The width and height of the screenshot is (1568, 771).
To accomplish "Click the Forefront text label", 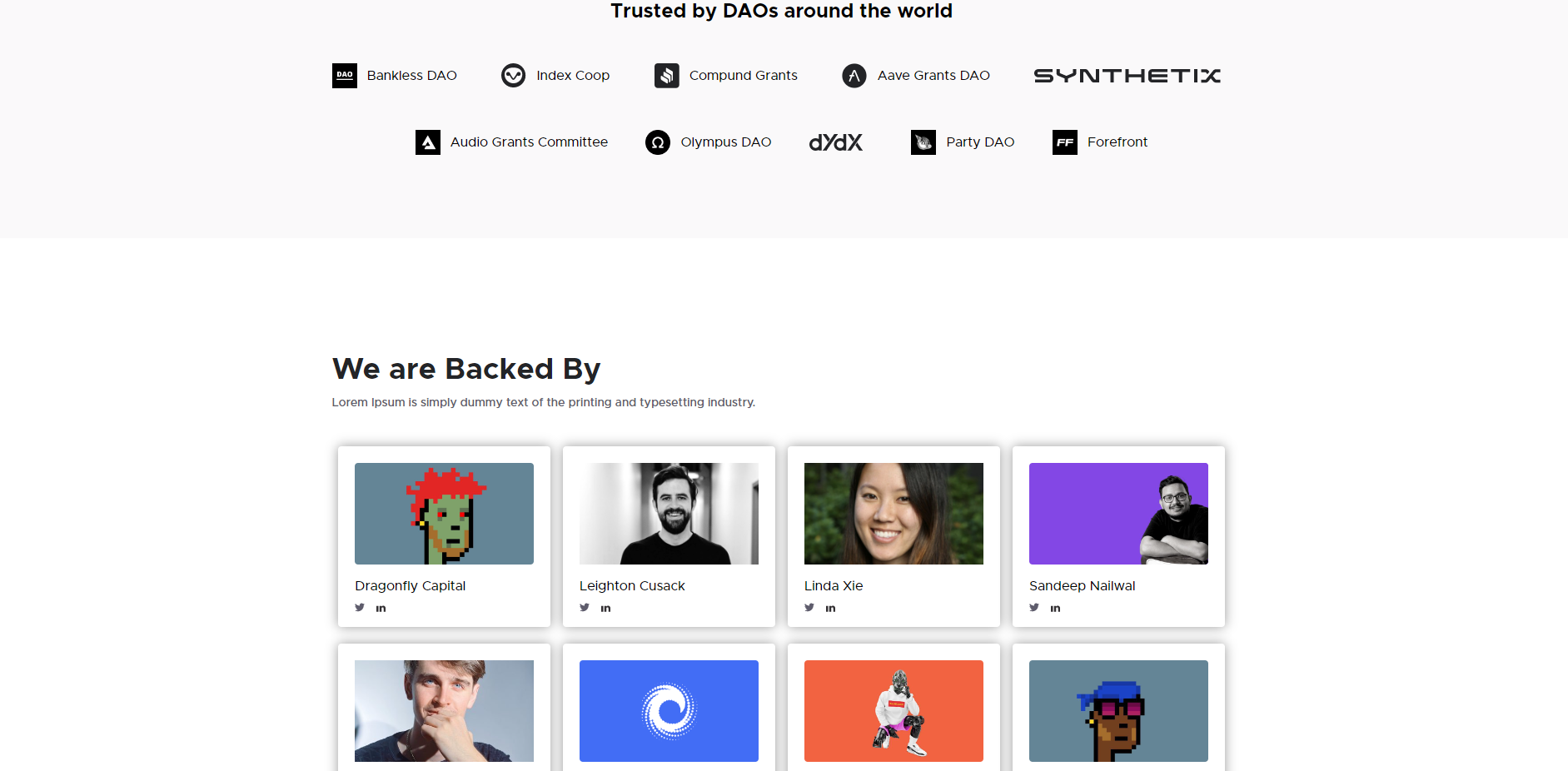I will [x=1118, y=142].
